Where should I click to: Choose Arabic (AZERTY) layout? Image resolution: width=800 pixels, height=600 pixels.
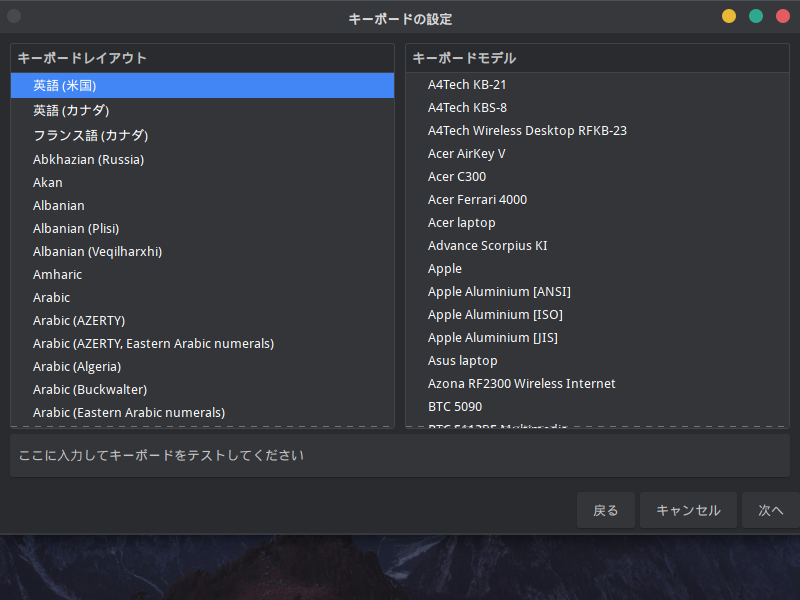[x=202, y=320]
